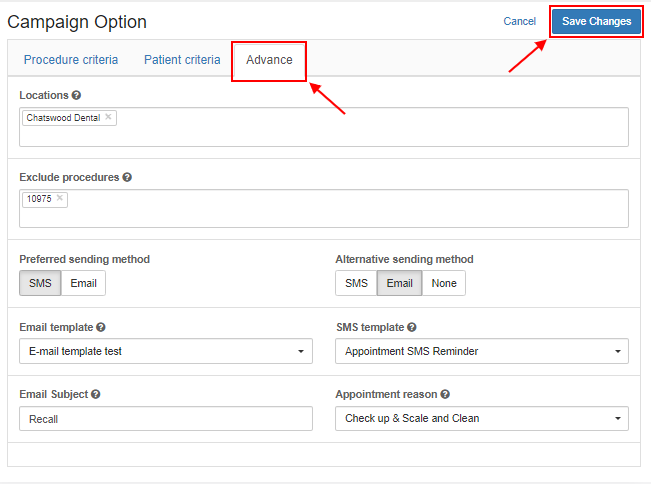The height and width of the screenshot is (484, 651).
Task: Click inside the Locations tag field
Action: click(324, 127)
